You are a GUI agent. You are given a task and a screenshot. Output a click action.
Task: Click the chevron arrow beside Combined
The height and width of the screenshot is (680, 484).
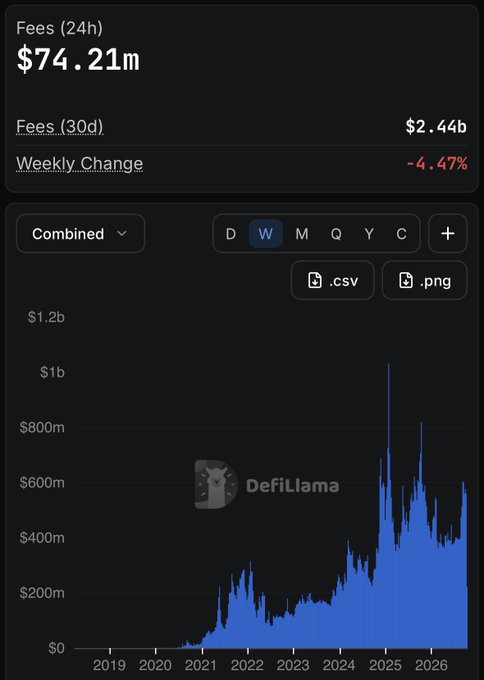[x=122, y=234]
